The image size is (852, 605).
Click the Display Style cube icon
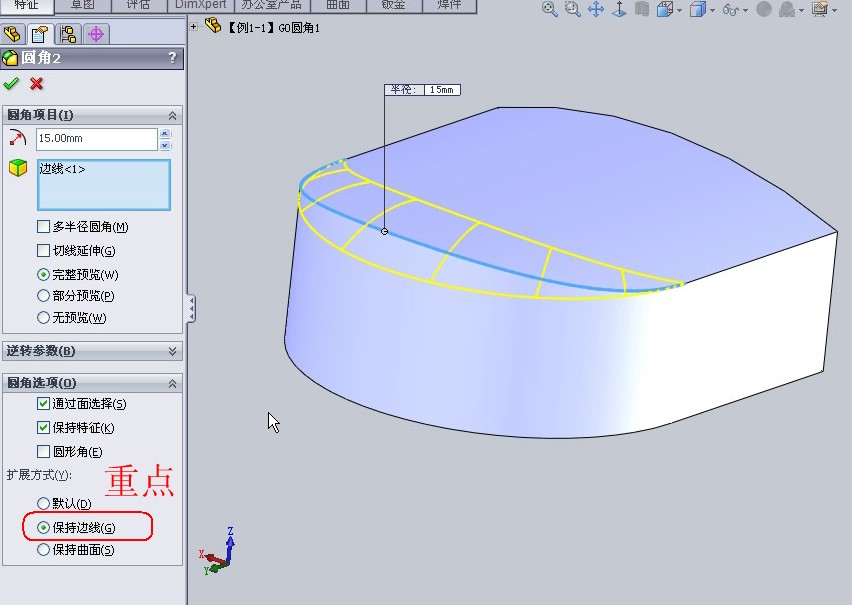698,9
